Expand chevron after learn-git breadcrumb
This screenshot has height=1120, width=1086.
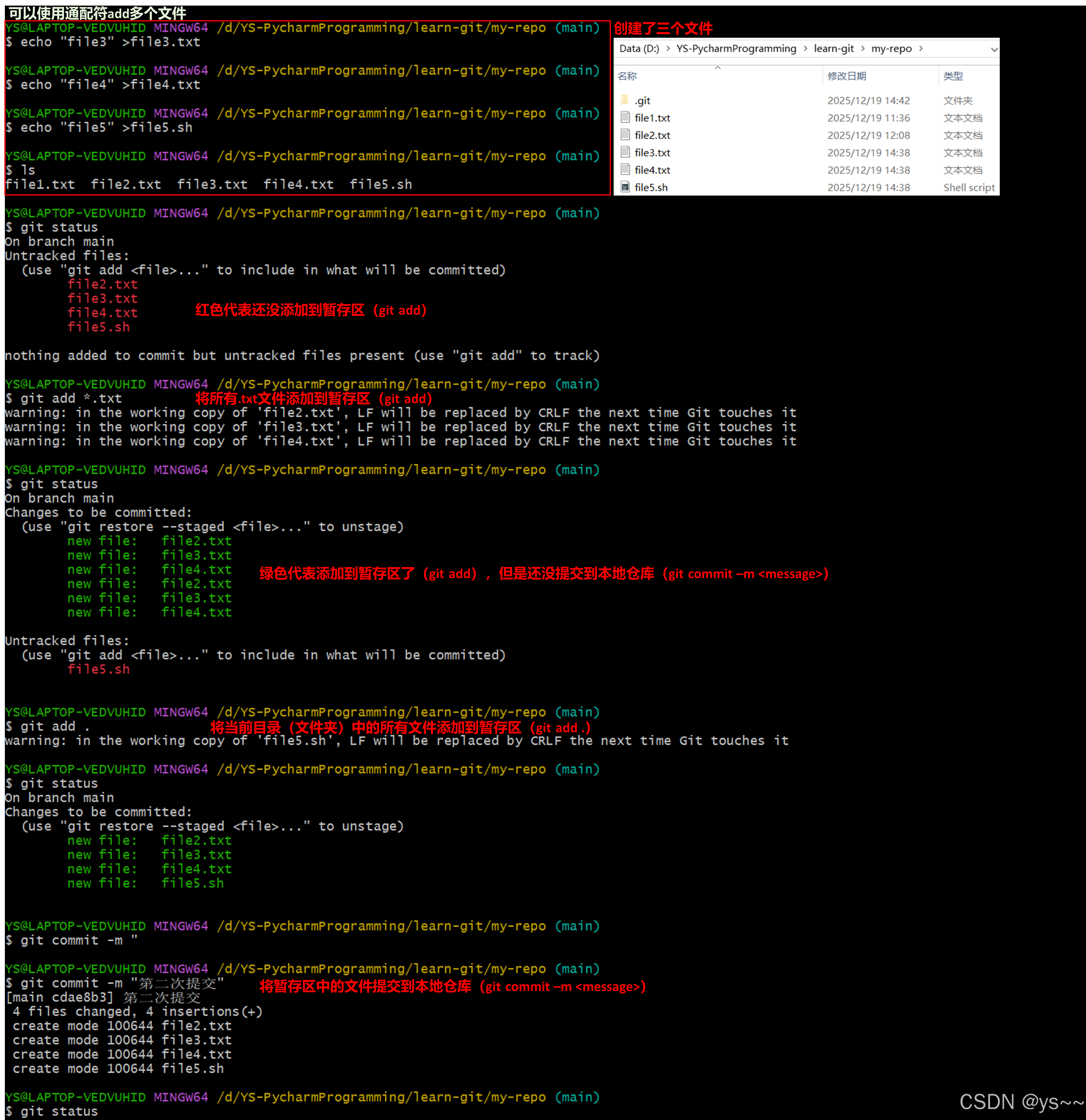(x=863, y=48)
